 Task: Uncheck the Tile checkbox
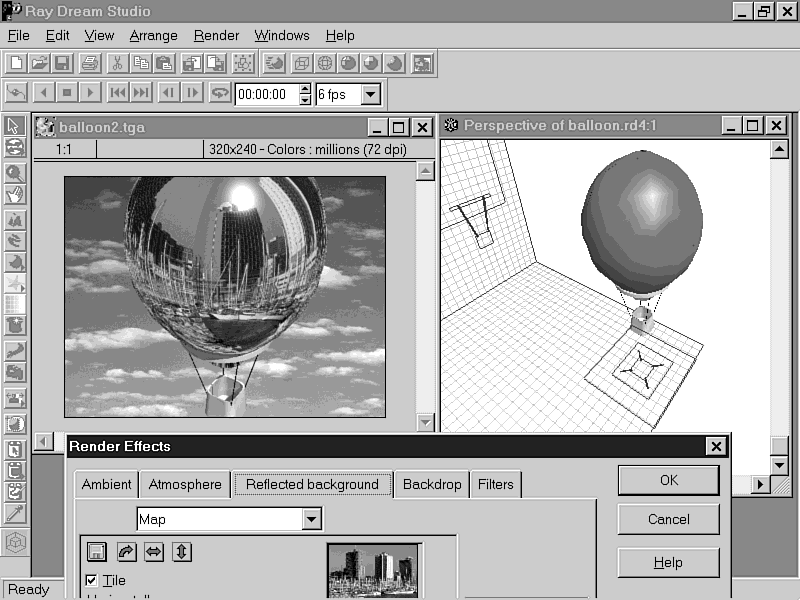pyautogui.click(x=92, y=580)
